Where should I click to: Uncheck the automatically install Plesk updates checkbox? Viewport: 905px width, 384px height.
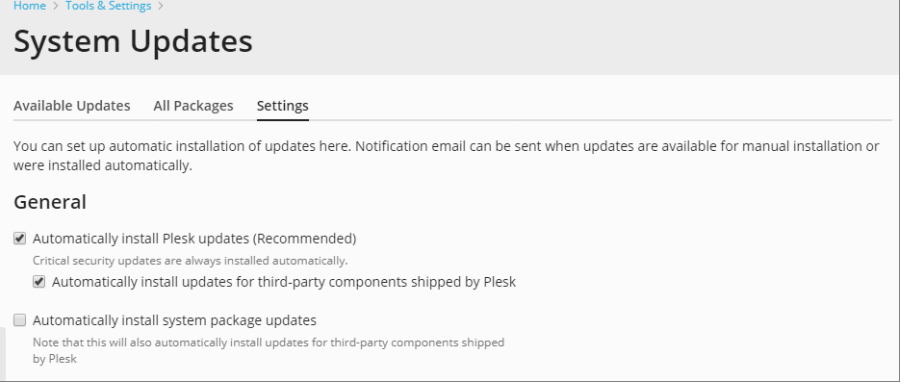click(x=20, y=238)
